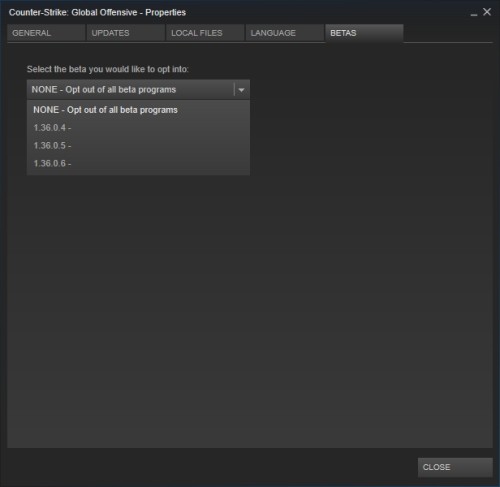This screenshot has height=487, width=500.
Task: Close the Properties window with X
Action: [x=487, y=12]
